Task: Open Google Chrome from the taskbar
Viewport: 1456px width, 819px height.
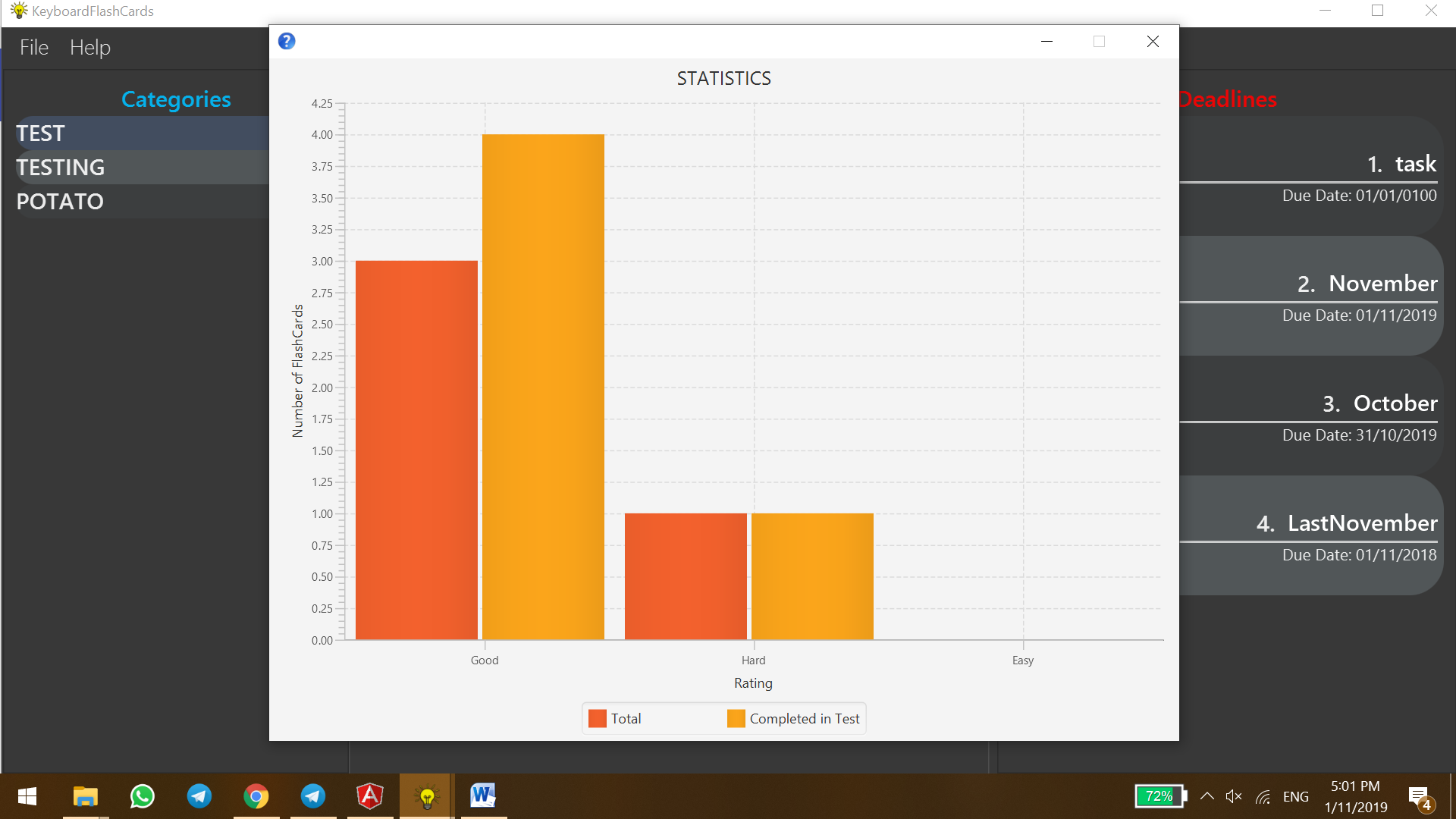Action: click(256, 796)
